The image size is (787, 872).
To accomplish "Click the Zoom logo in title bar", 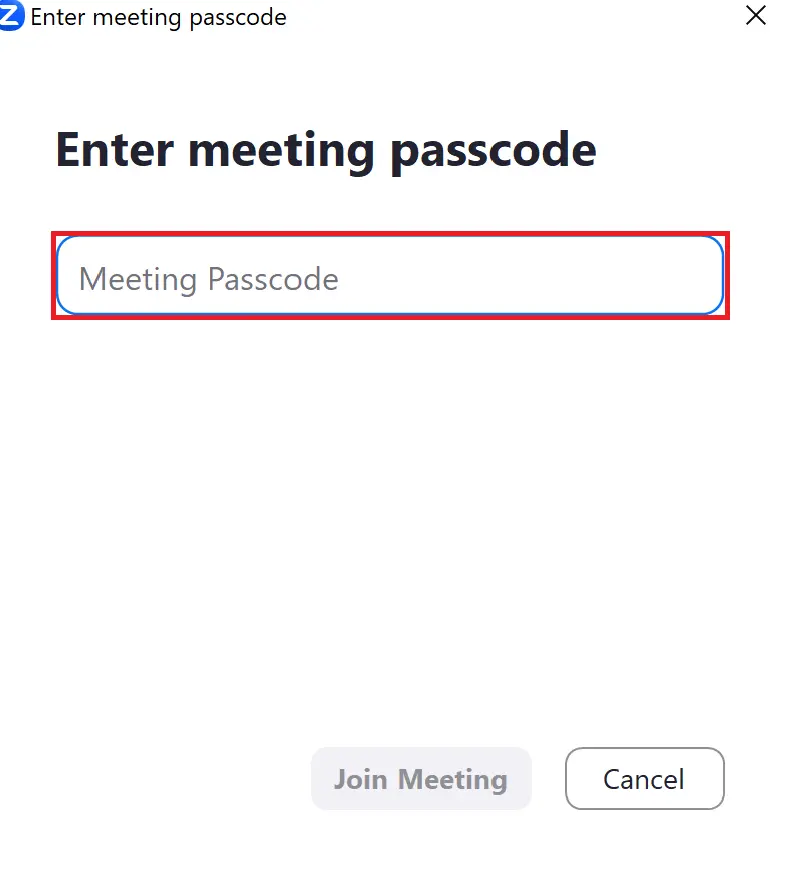I will (x=11, y=16).
